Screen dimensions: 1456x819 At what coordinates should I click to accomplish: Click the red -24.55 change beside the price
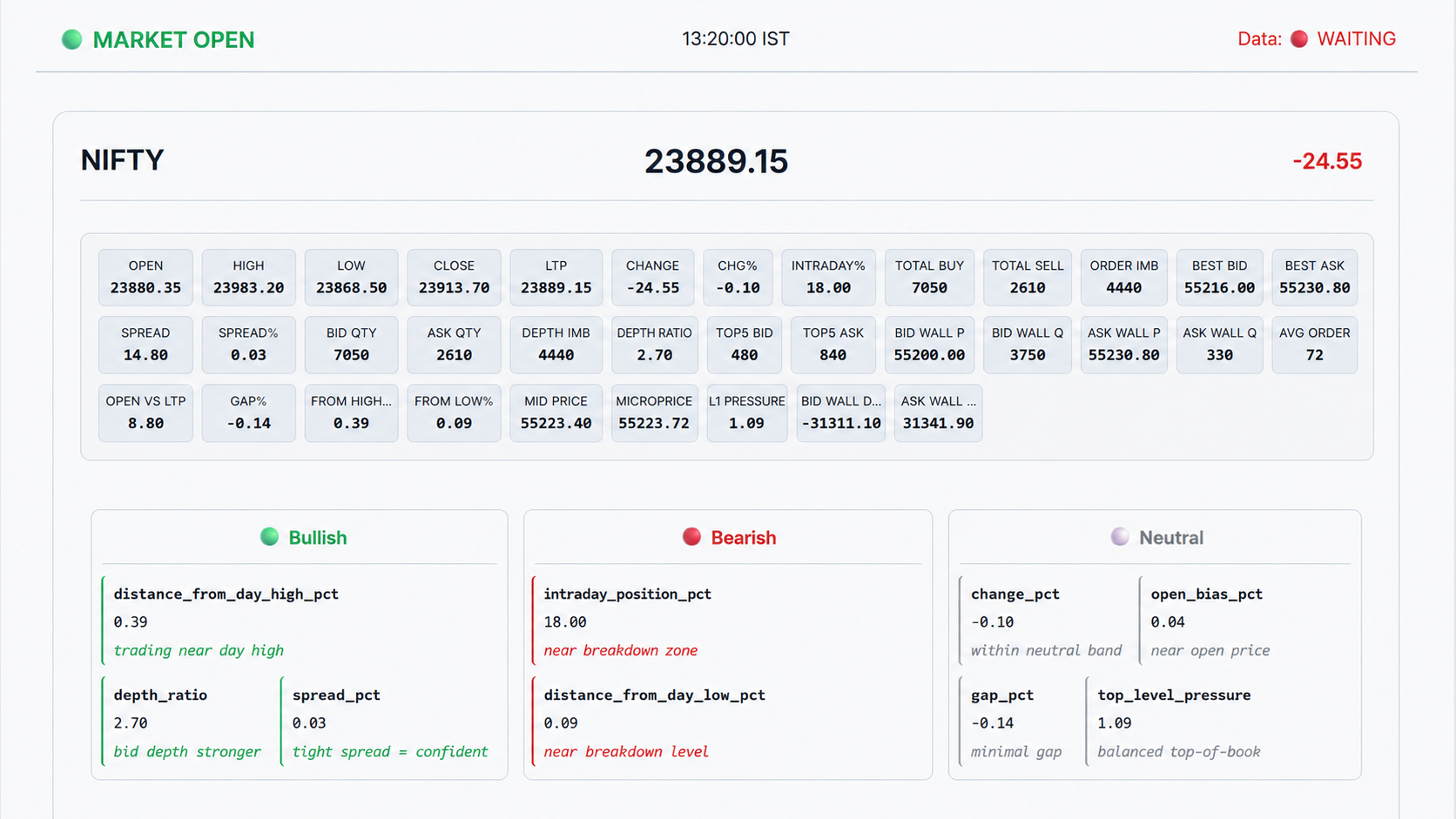[1327, 161]
